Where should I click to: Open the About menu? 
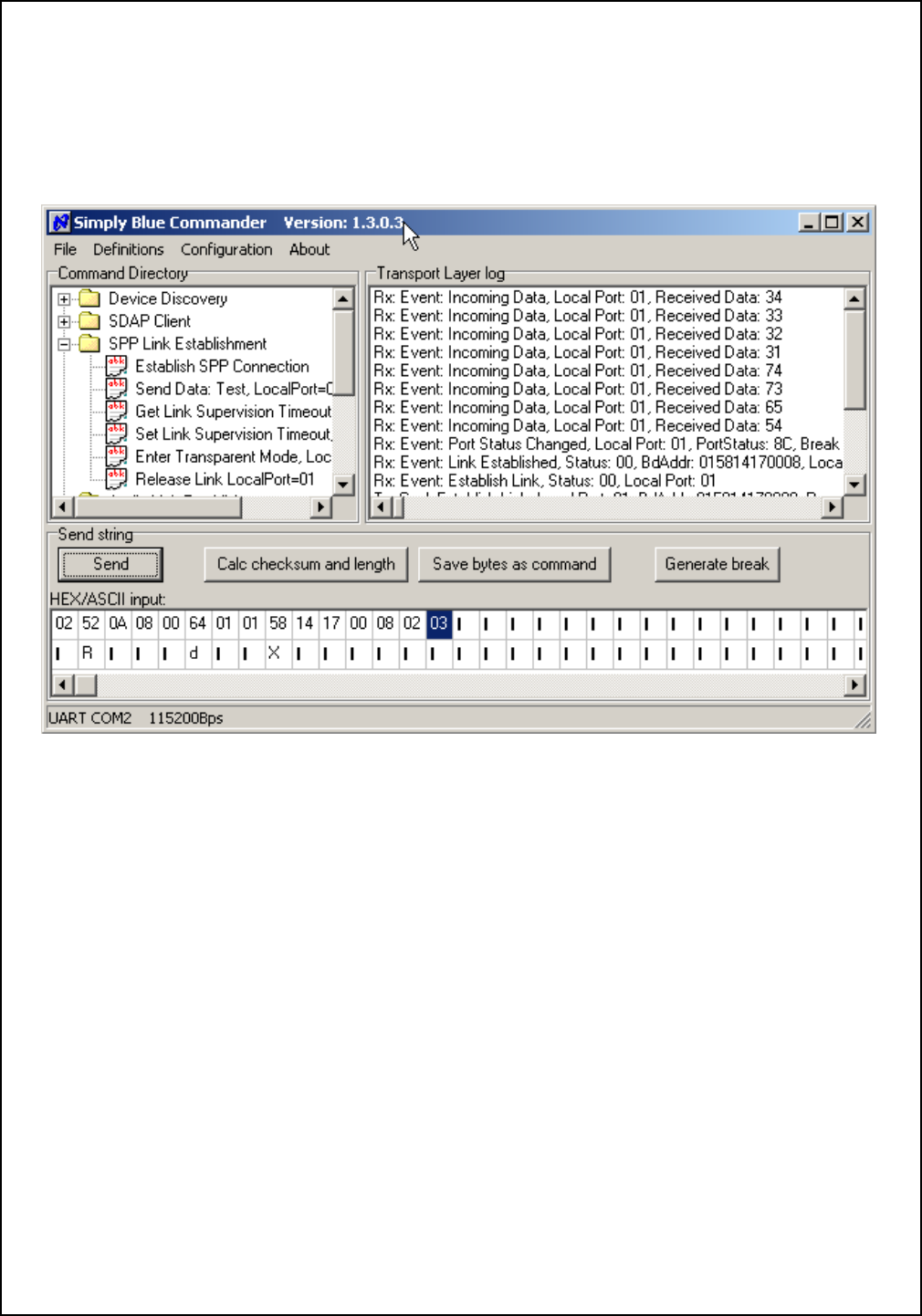pos(309,249)
